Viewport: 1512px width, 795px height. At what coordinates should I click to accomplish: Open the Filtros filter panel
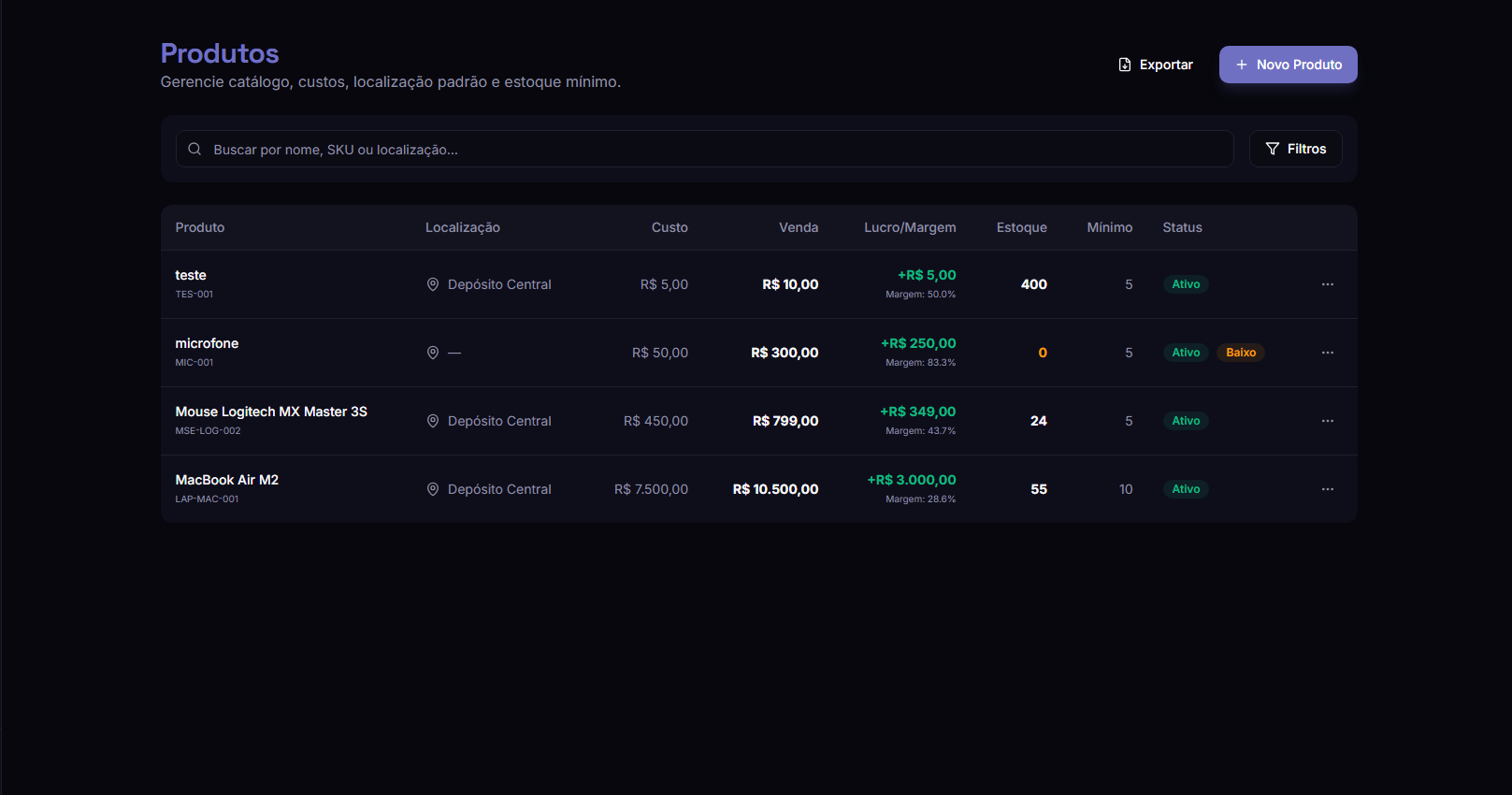[x=1295, y=149]
